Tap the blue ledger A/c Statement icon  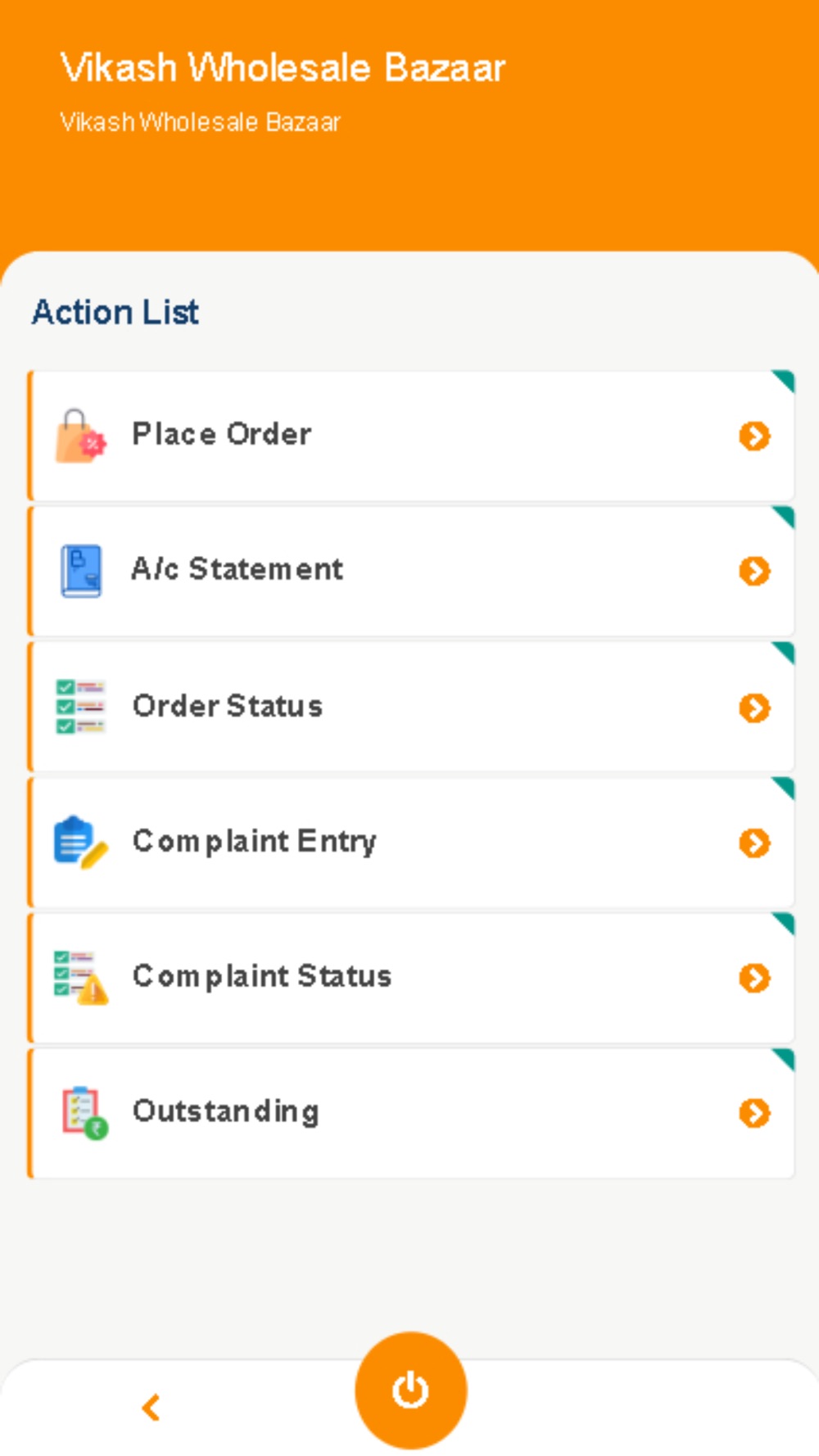click(80, 571)
